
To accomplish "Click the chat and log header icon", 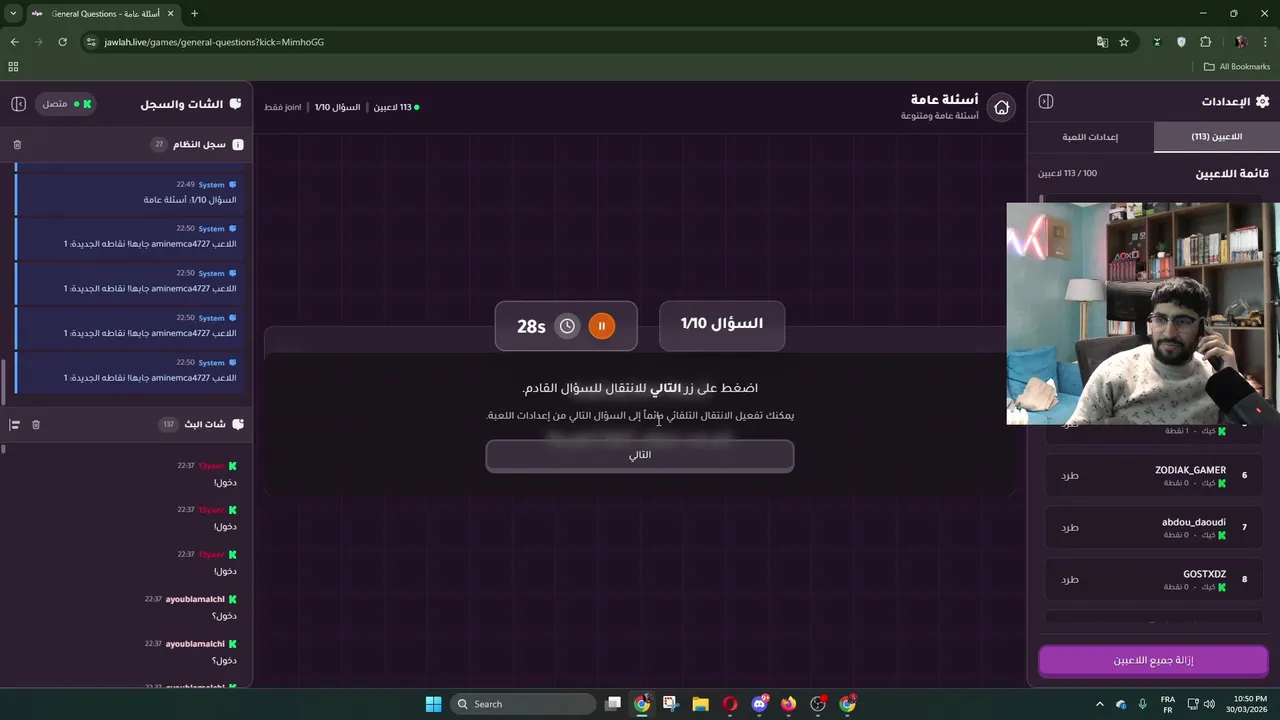I will click(236, 104).
